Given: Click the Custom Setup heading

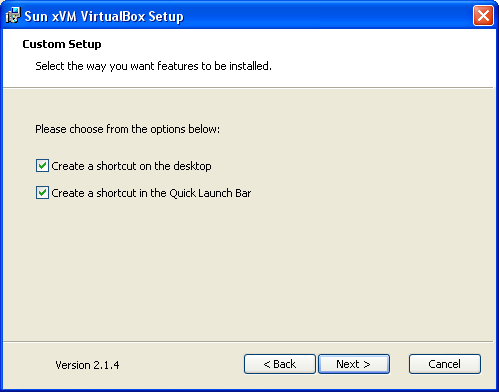Looking at the screenshot, I should pyautogui.click(x=62, y=44).
